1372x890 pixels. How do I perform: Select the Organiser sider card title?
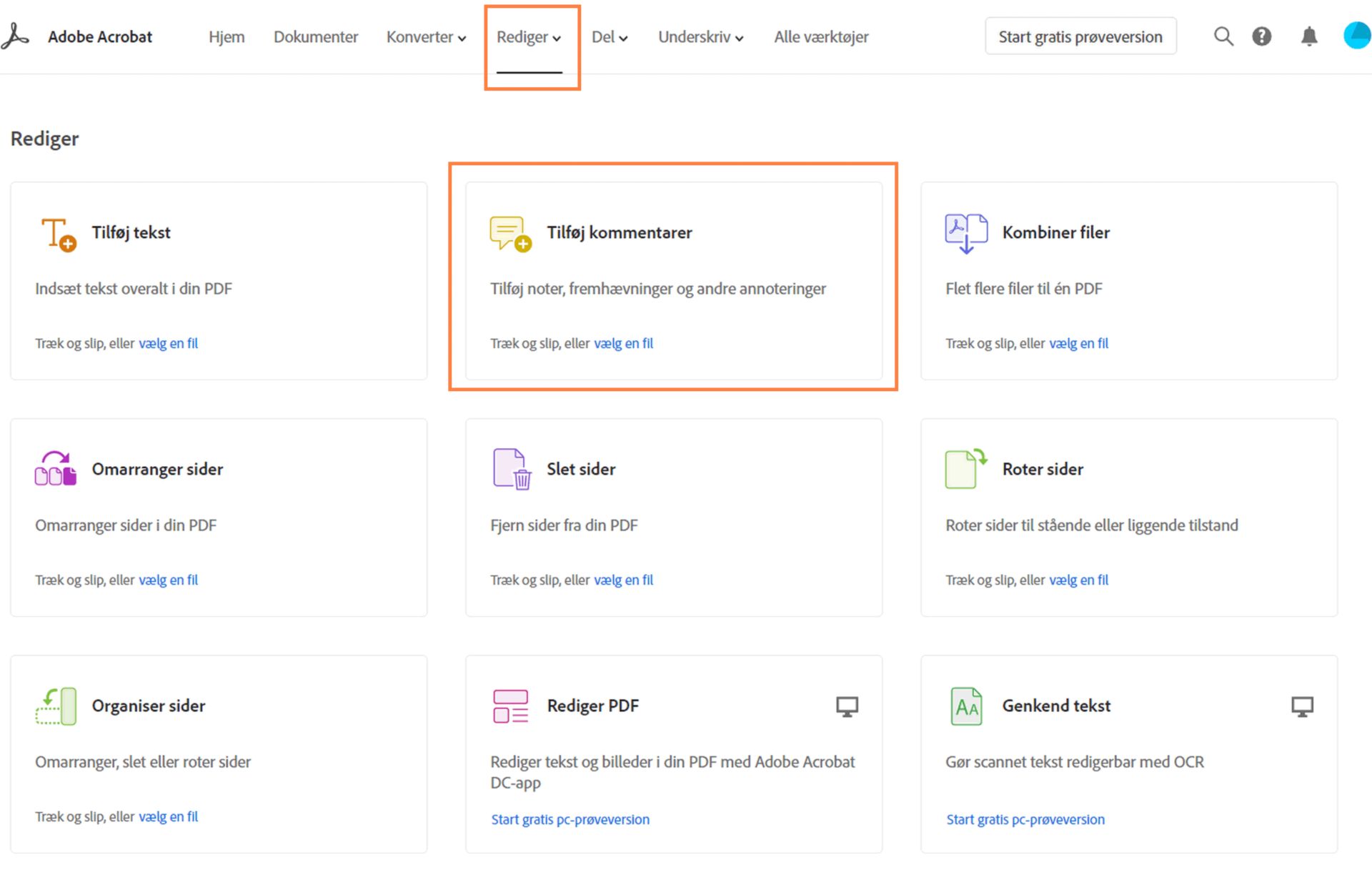(x=149, y=706)
